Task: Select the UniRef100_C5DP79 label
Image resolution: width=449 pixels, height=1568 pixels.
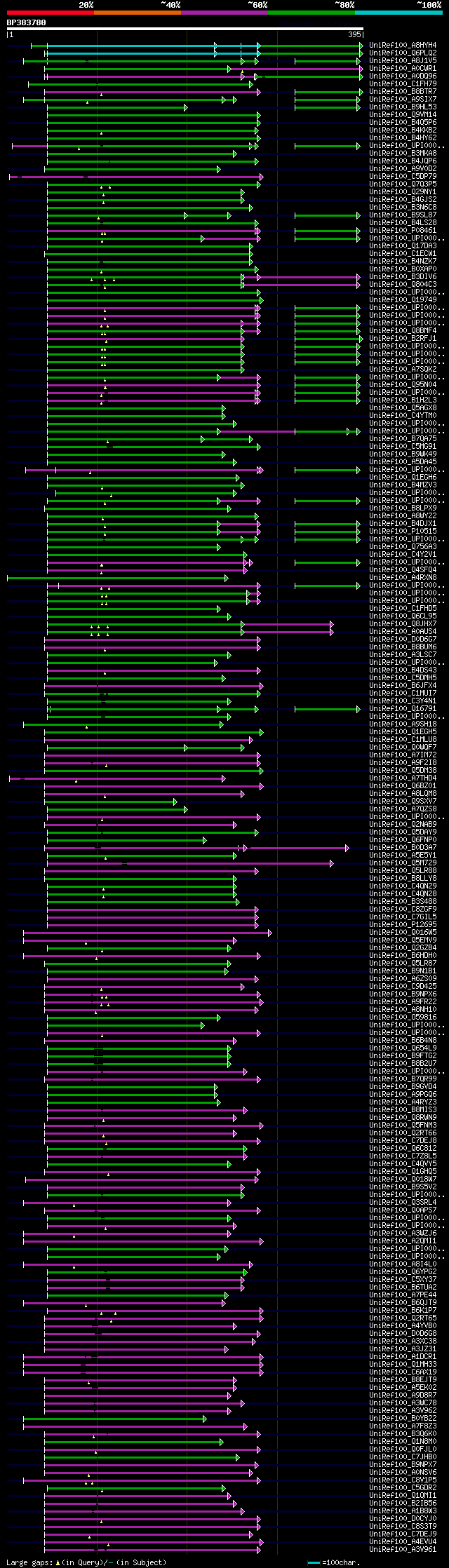Action: [403, 176]
